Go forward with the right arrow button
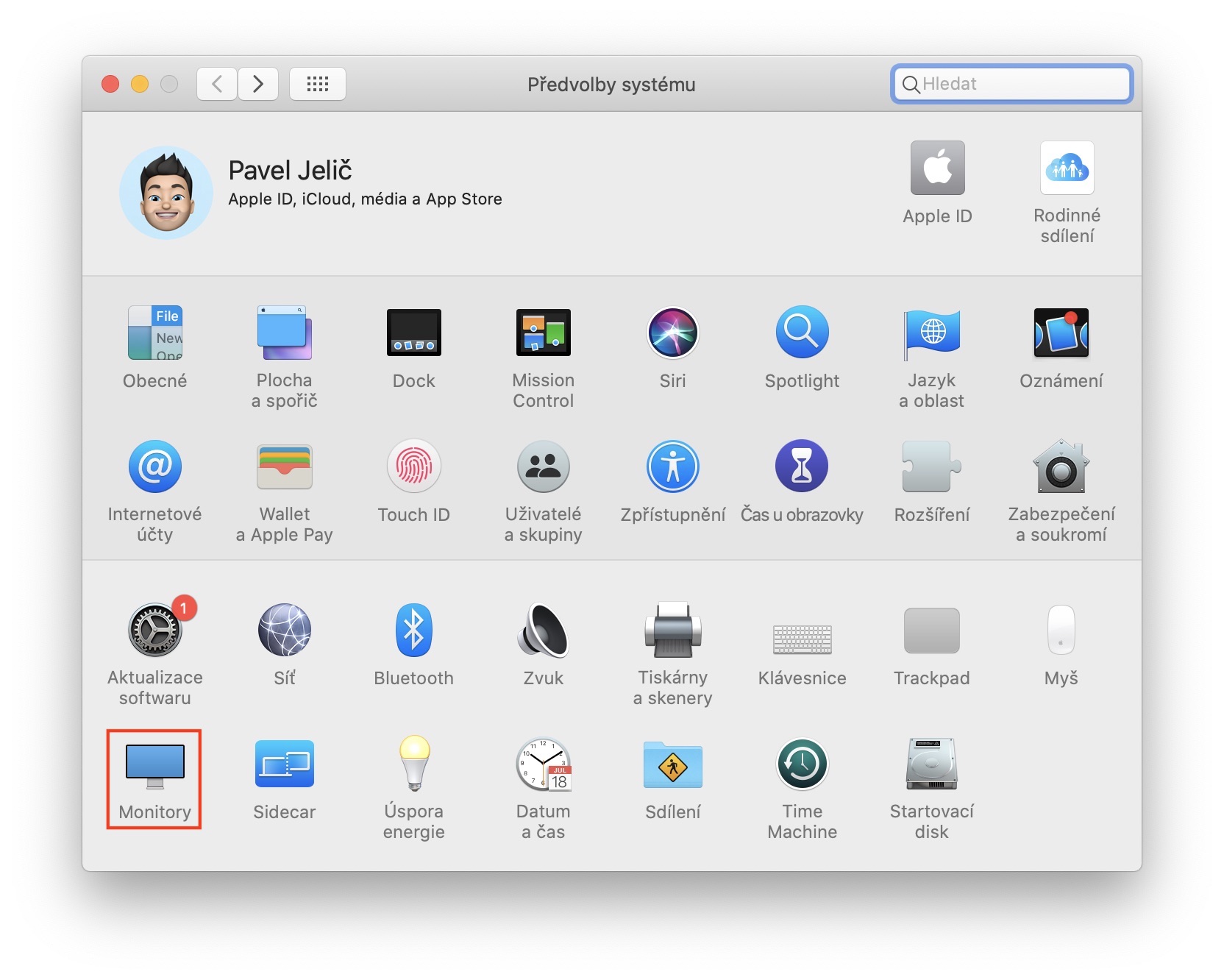The width and height of the screenshot is (1224, 980). (x=258, y=84)
